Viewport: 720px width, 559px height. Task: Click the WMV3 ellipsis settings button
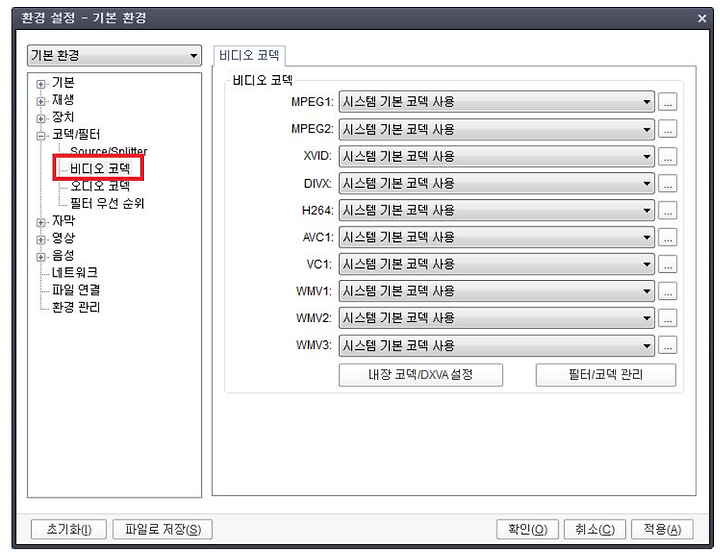tap(668, 345)
